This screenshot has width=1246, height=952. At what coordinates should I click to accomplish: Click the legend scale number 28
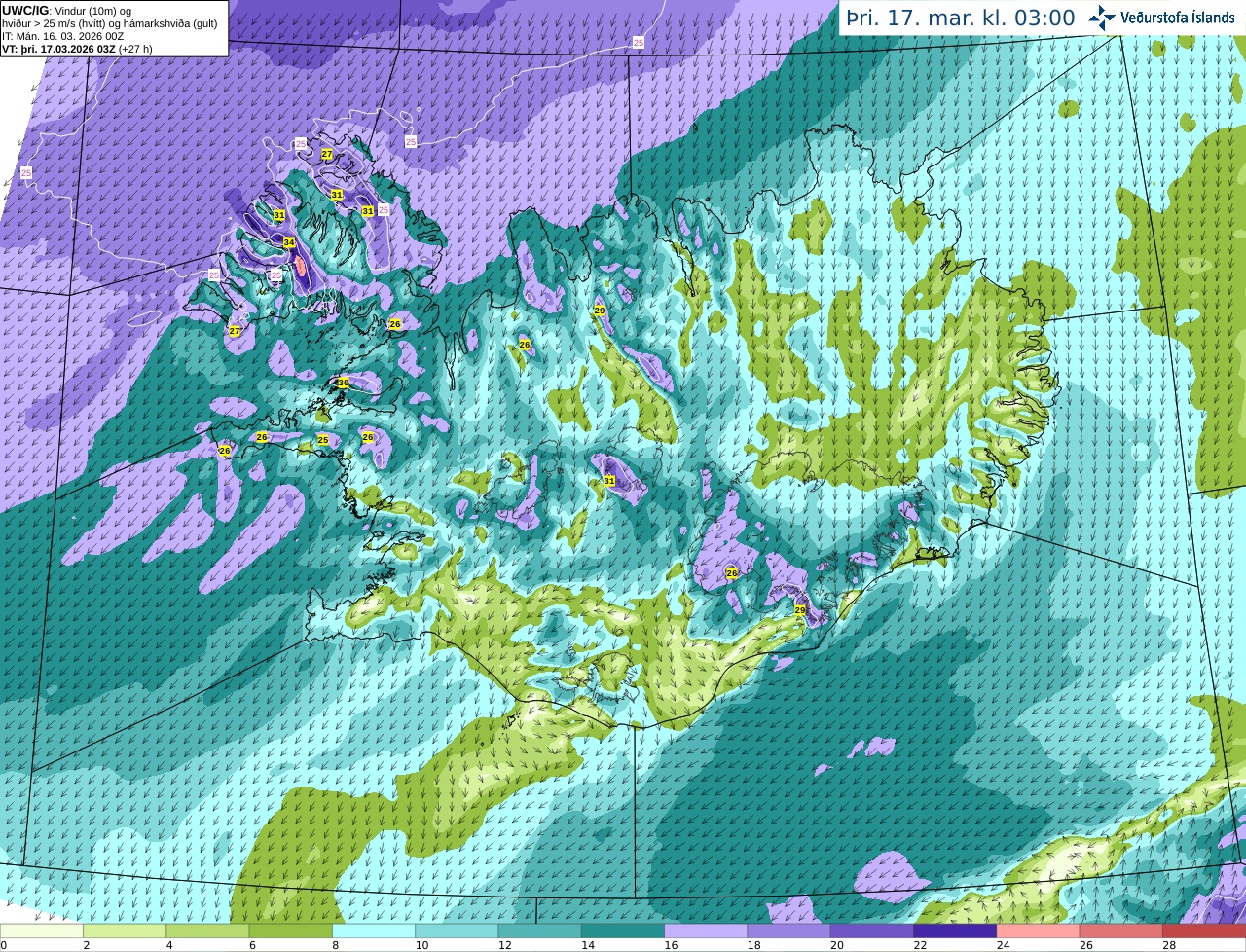tap(1168, 945)
